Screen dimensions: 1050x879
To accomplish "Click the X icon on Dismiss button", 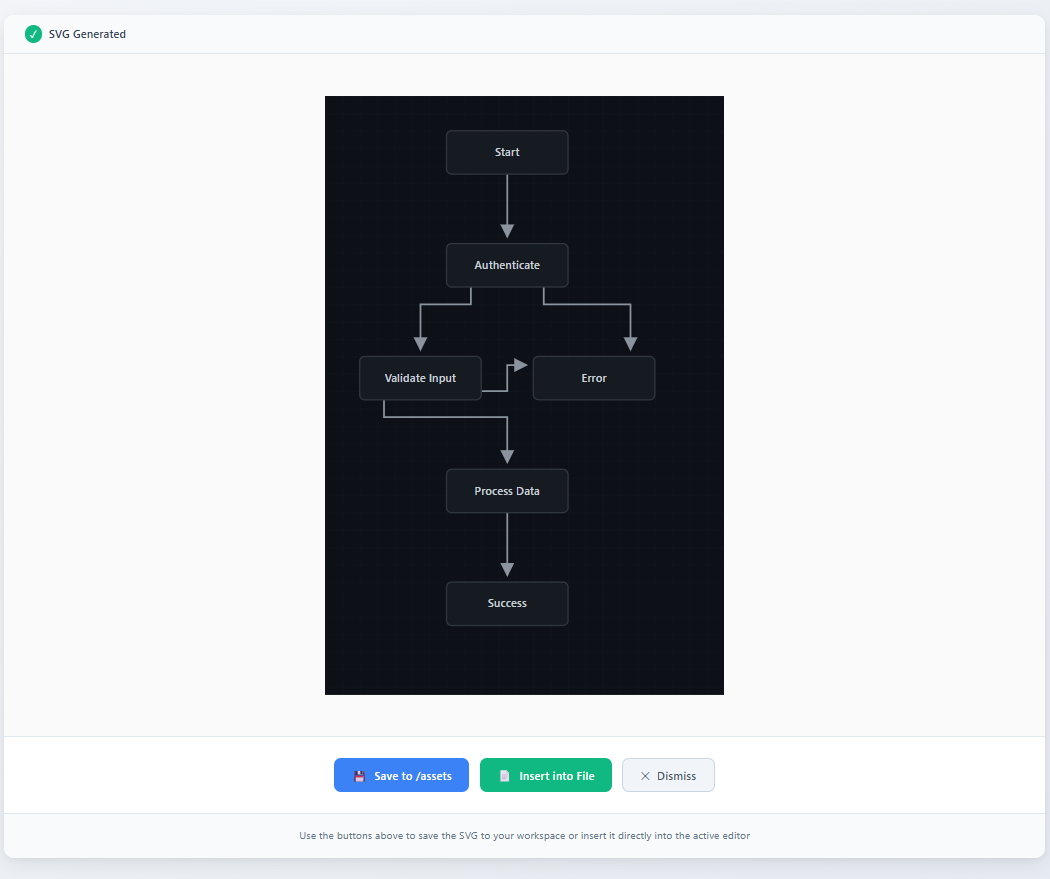I will click(645, 776).
